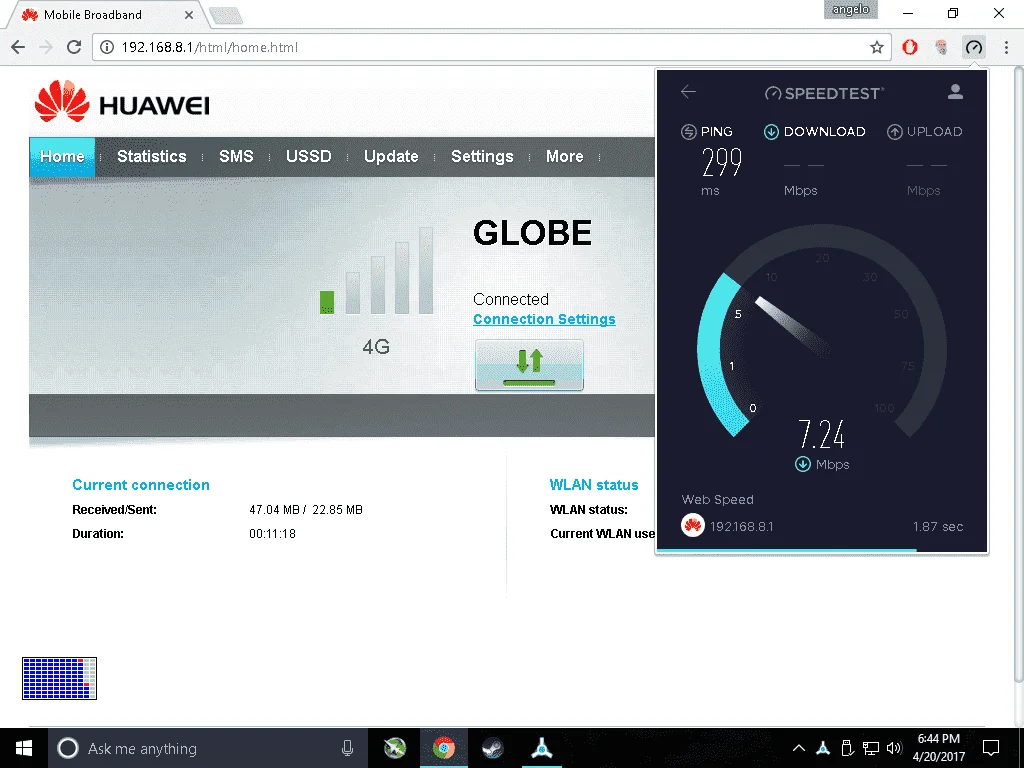This screenshot has width=1024, height=768.
Task: Open Action Center notifications icon
Action: point(991,748)
